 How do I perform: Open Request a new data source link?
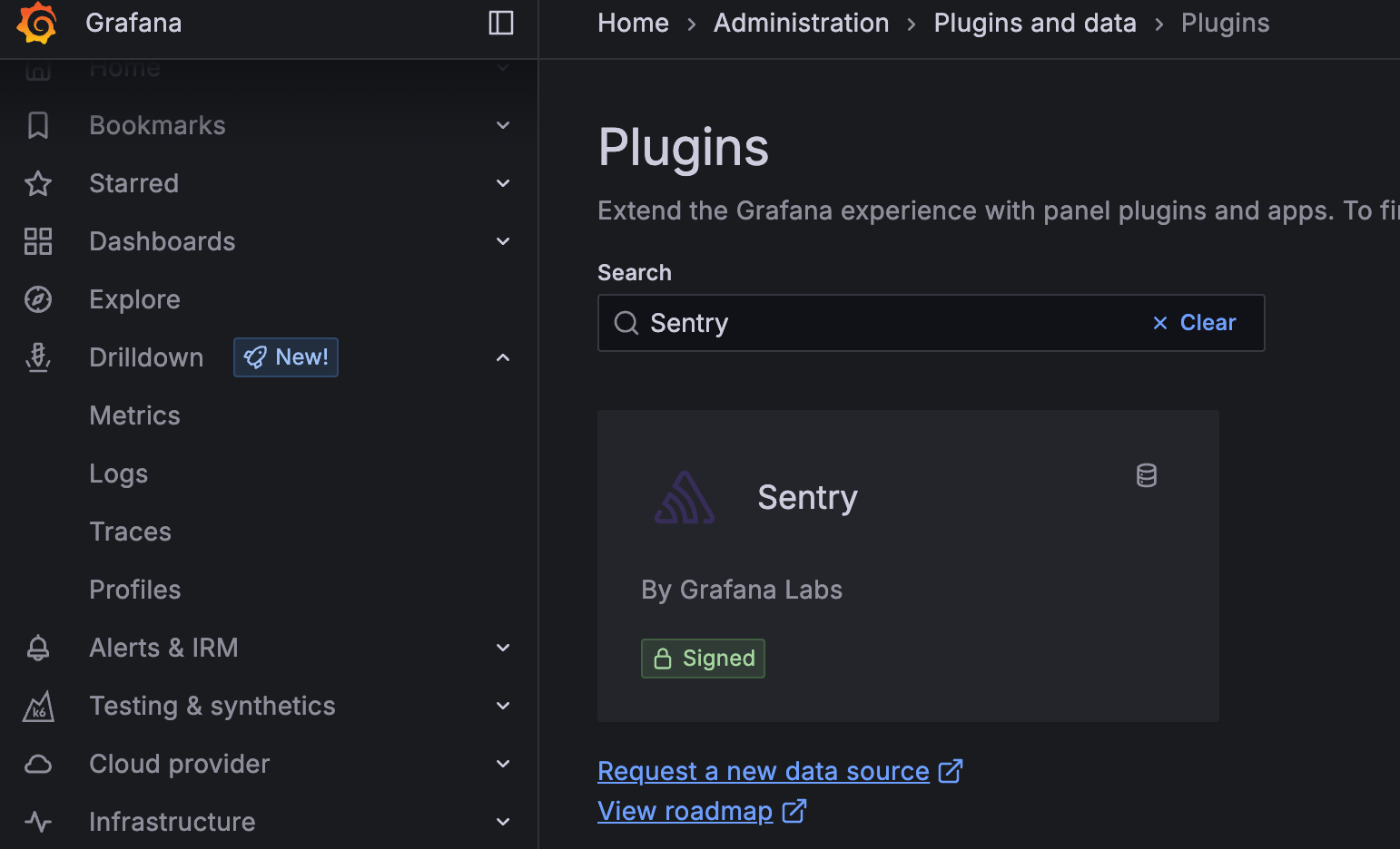click(x=764, y=771)
